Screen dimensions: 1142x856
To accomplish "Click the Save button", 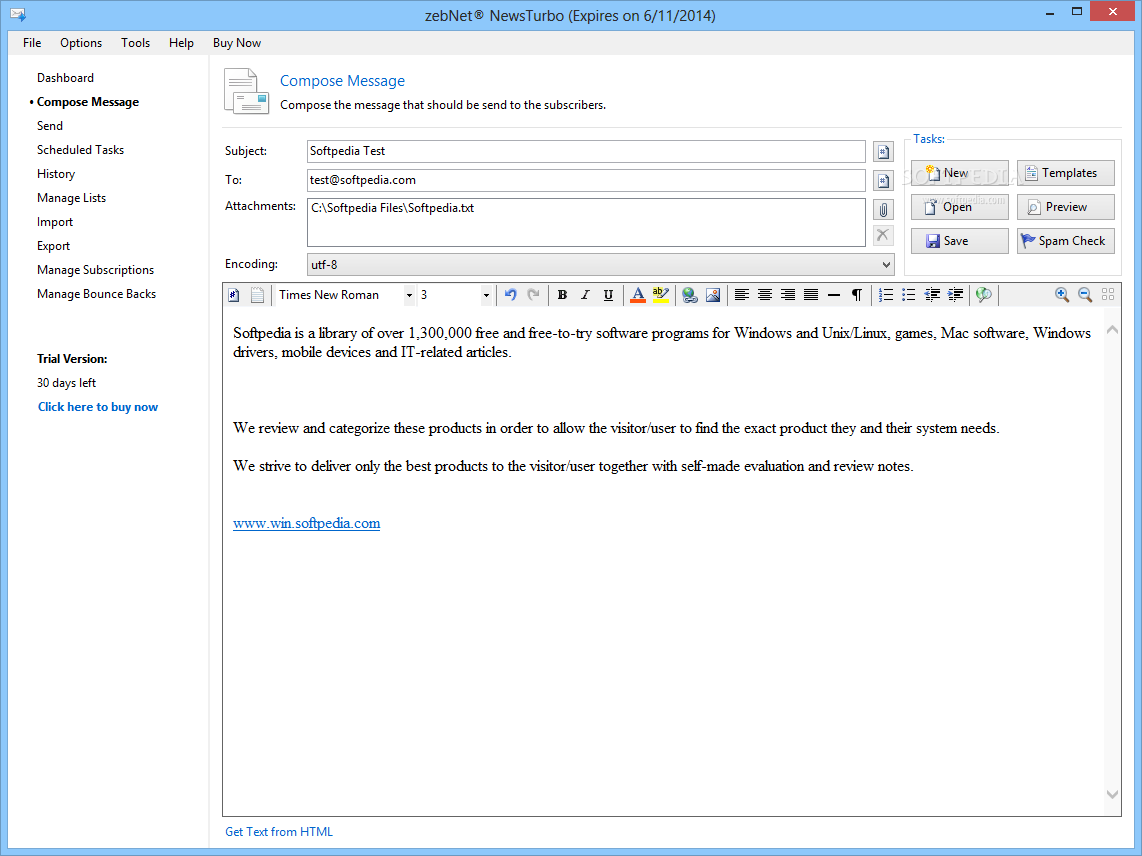I will [960, 241].
